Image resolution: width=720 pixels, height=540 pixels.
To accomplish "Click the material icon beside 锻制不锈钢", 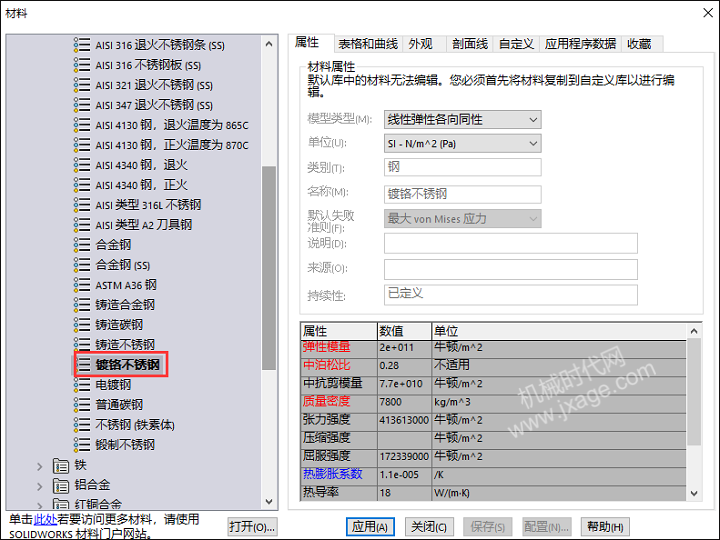I will tap(82, 444).
